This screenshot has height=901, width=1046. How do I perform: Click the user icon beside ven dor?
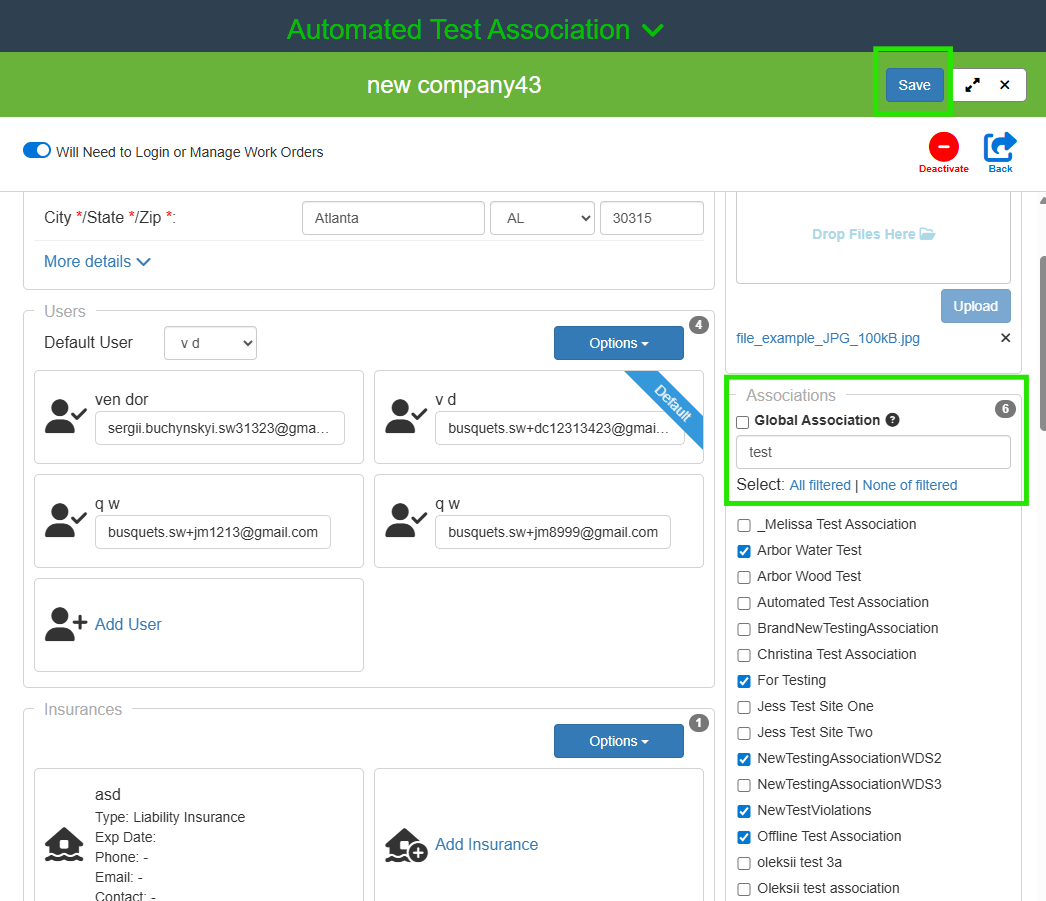pyautogui.click(x=66, y=416)
